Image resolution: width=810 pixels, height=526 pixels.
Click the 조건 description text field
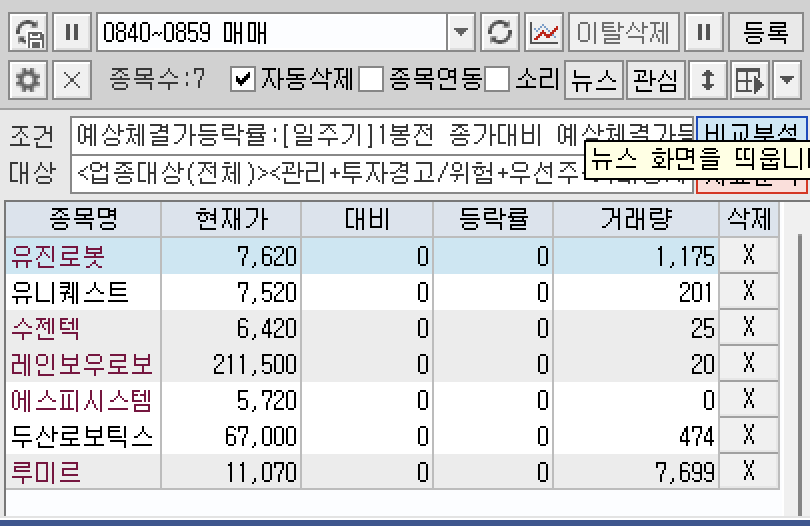381,136
